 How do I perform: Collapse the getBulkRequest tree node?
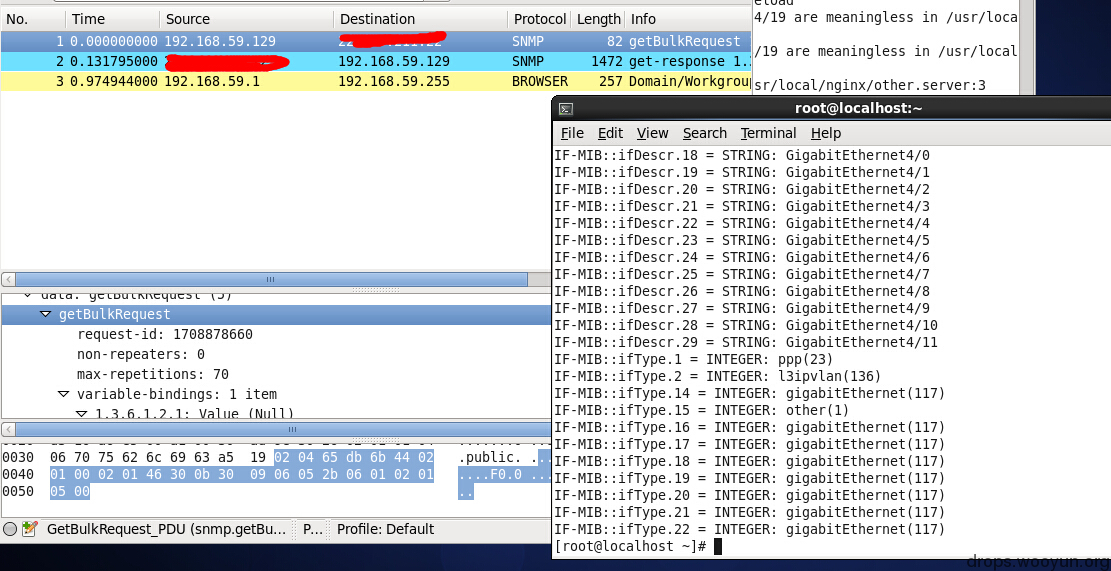[45, 315]
